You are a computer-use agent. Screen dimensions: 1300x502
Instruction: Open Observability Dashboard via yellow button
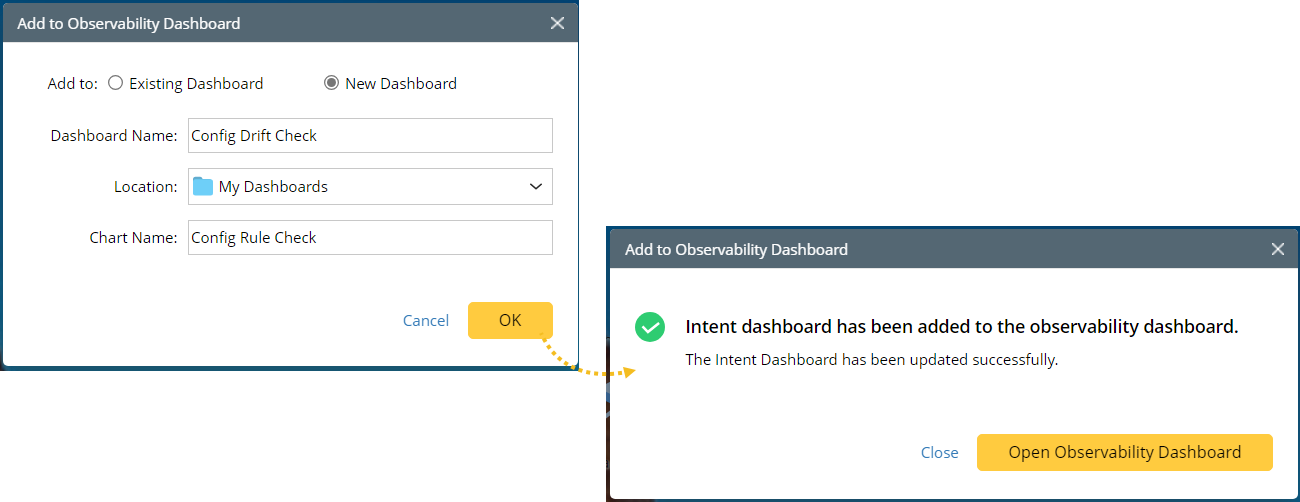[x=1124, y=452]
